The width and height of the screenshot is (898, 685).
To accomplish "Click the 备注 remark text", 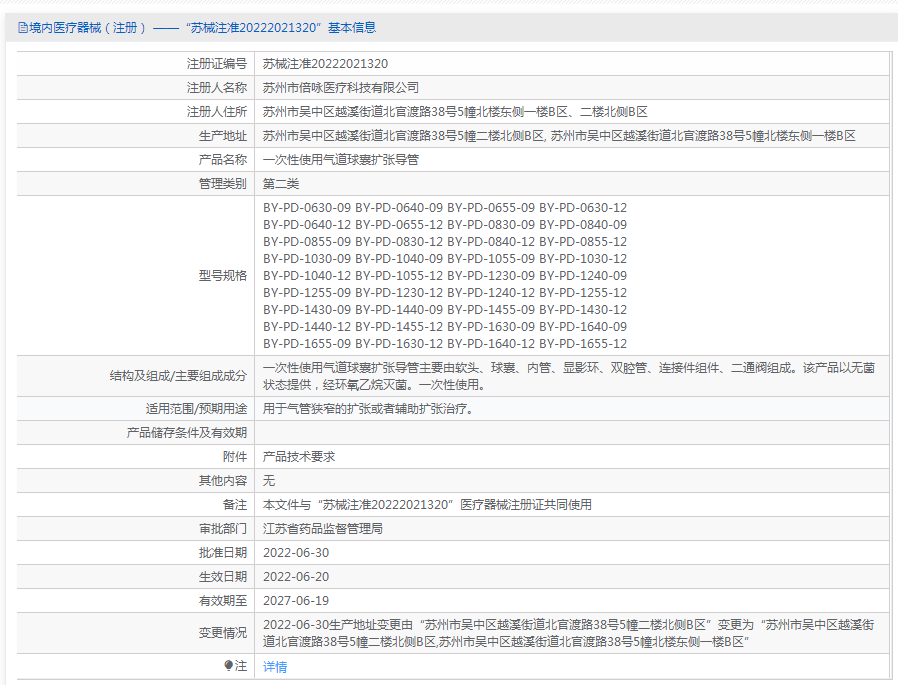I will [x=427, y=505].
